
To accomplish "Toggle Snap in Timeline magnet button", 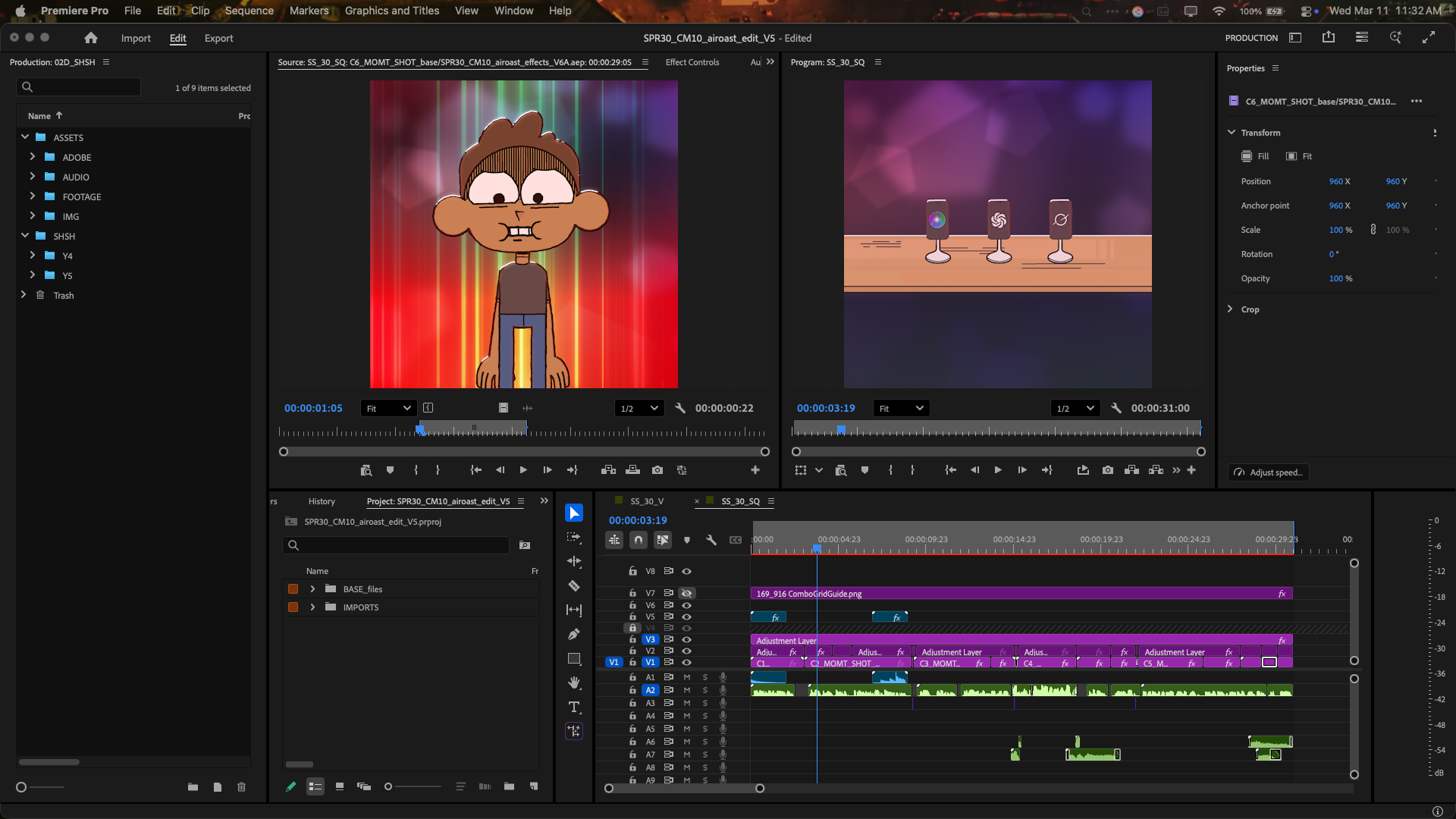I will click(x=639, y=540).
